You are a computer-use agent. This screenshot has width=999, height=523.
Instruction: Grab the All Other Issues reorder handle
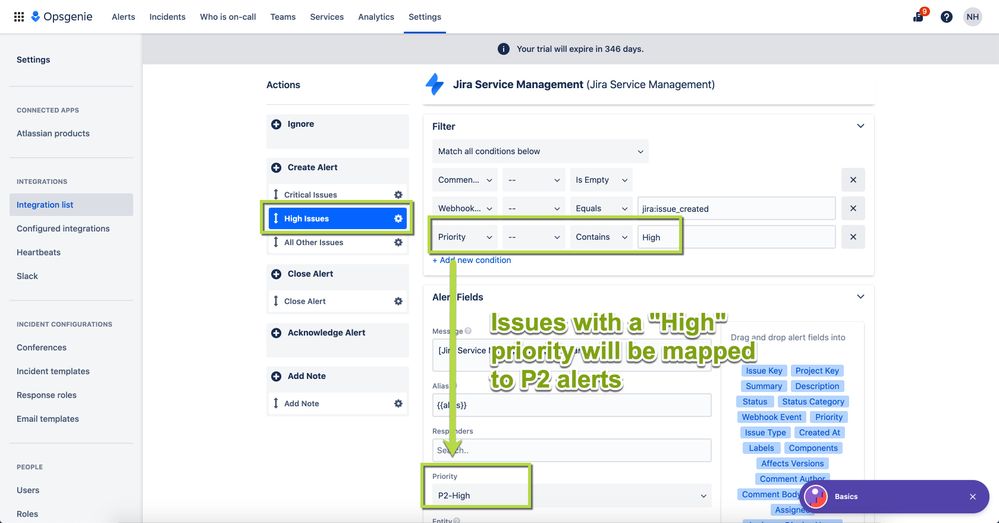point(276,242)
